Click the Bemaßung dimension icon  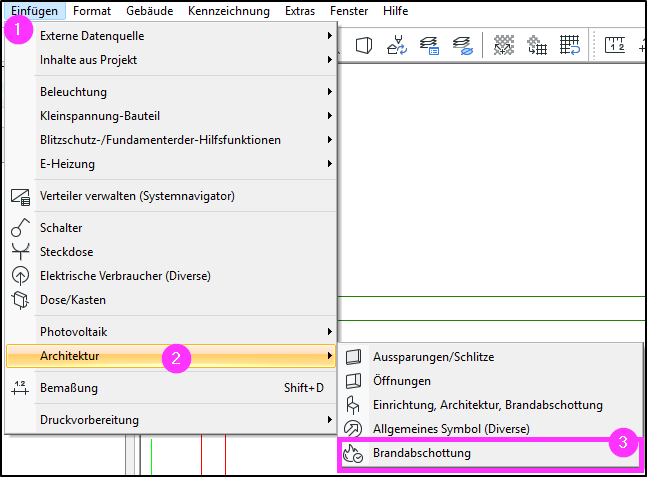coord(20,388)
